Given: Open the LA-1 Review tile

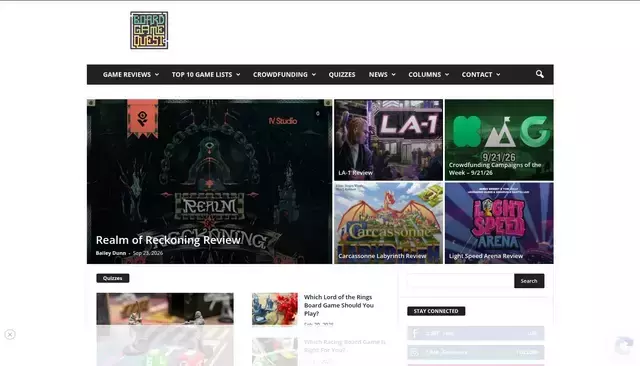Looking at the screenshot, I should [x=389, y=140].
